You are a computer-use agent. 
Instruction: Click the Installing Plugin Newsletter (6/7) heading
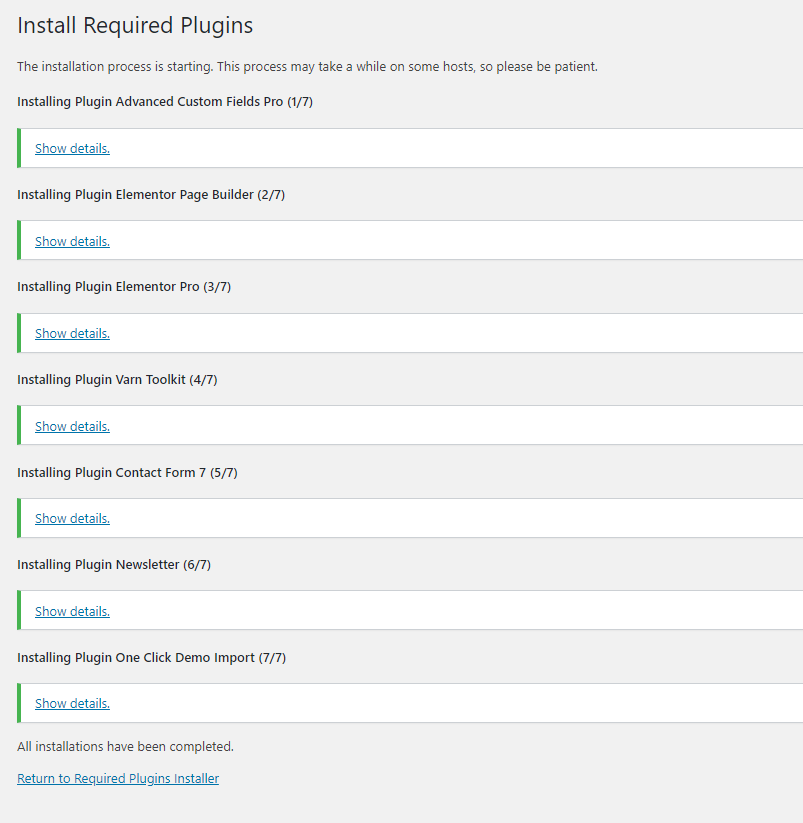(114, 564)
